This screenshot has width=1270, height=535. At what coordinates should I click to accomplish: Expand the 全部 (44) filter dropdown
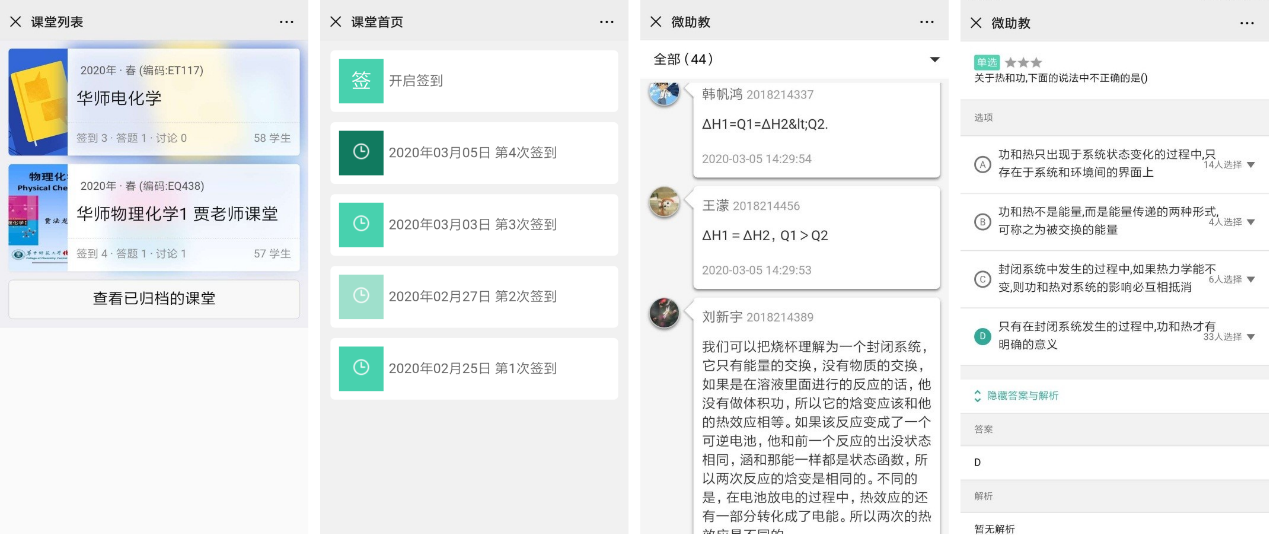pos(935,60)
